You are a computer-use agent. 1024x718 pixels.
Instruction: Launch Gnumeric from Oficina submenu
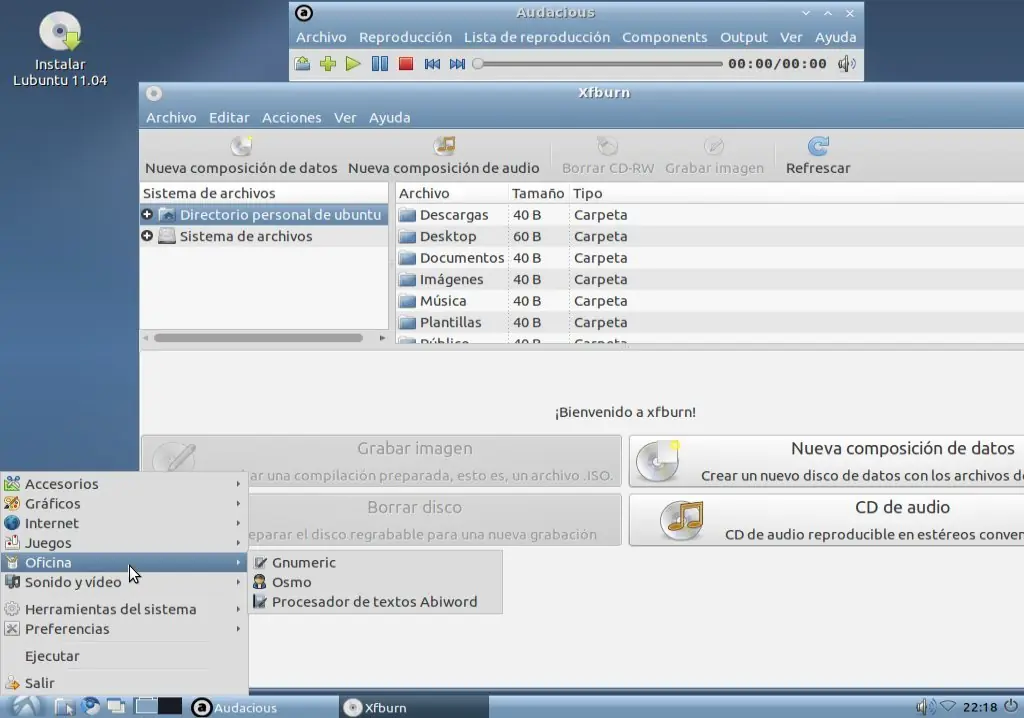pos(376,562)
